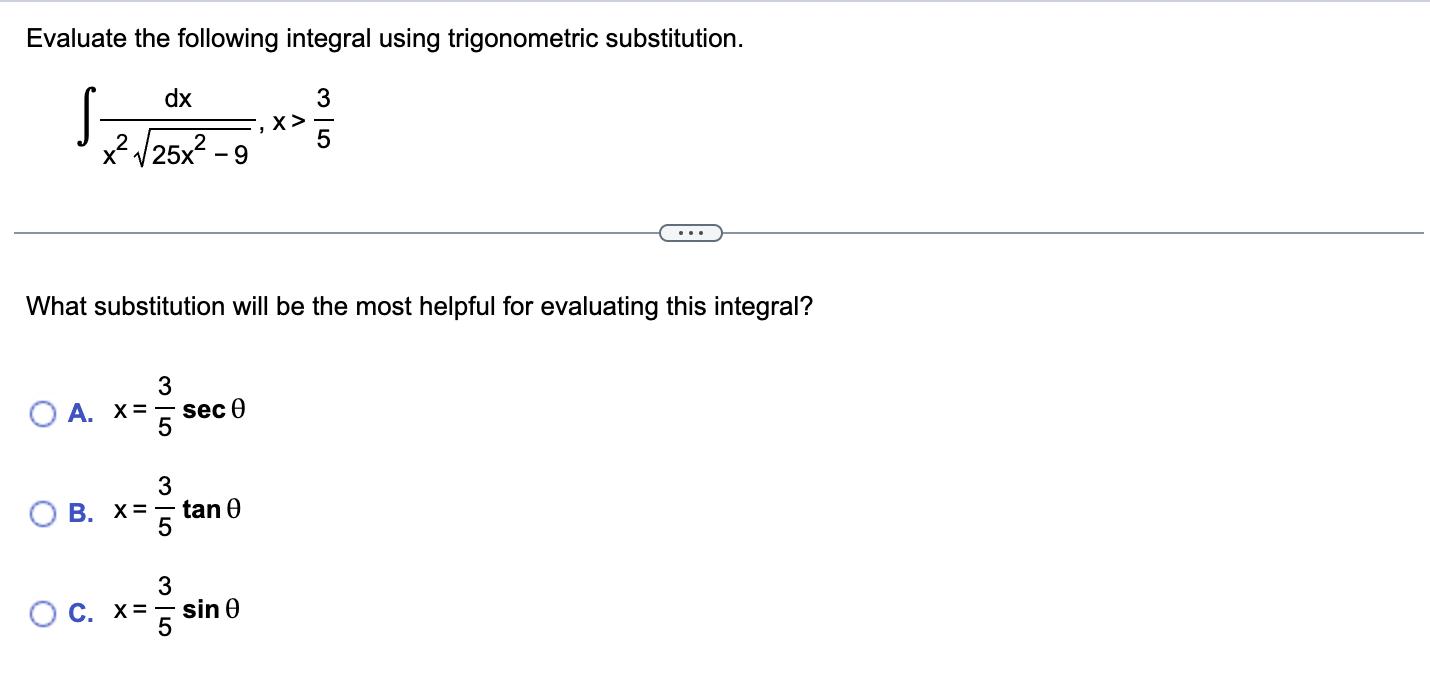Select the "tan θ" answer text
The width and height of the screenshot is (1430, 686).
pos(212,510)
